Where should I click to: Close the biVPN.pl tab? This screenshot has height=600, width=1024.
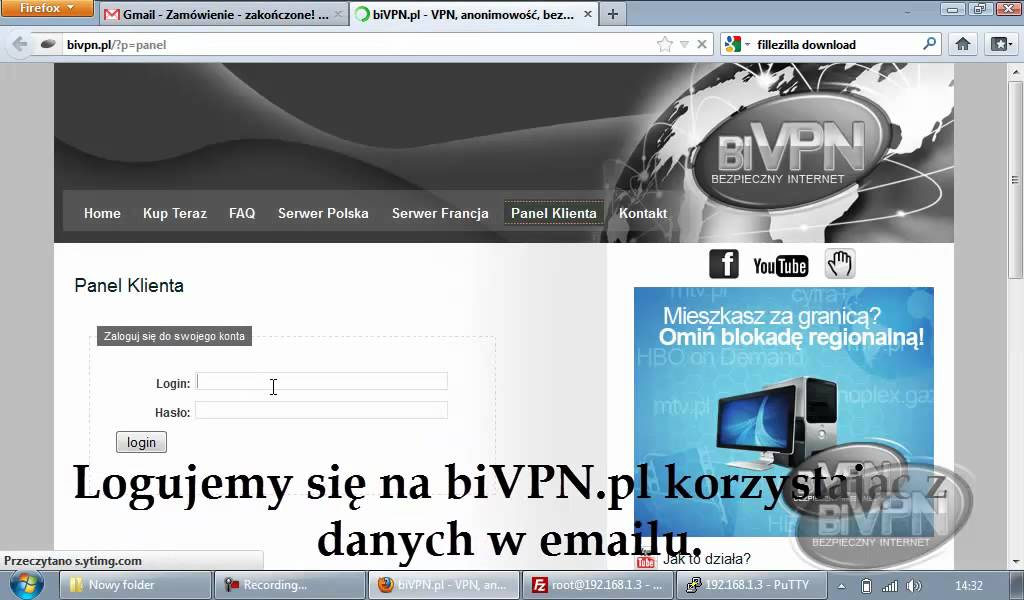click(587, 14)
